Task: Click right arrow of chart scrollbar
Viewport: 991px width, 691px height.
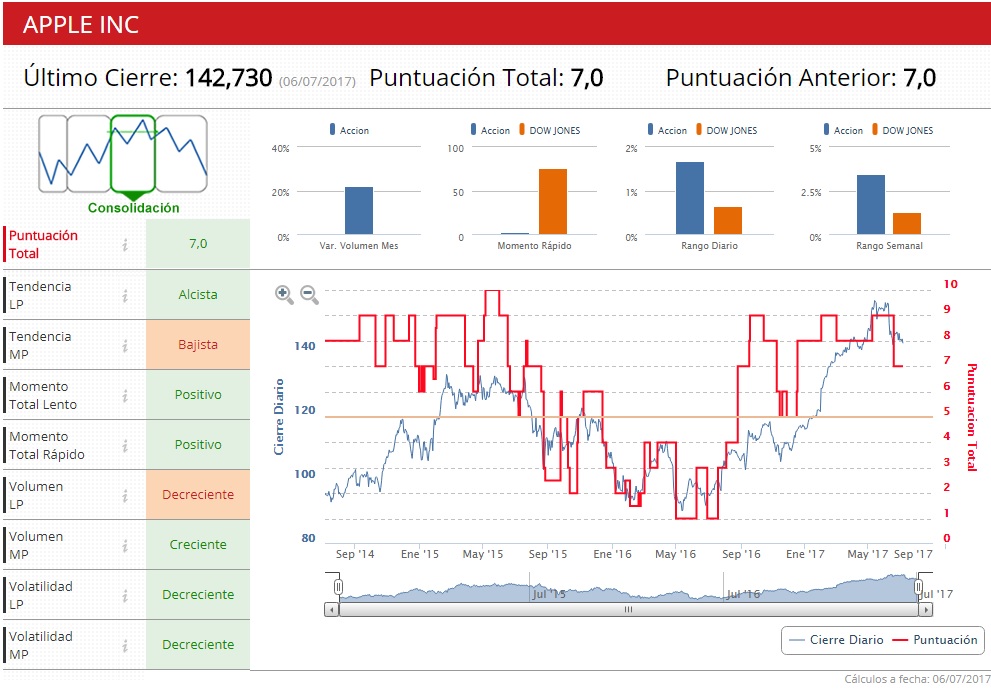Action: [x=925, y=608]
